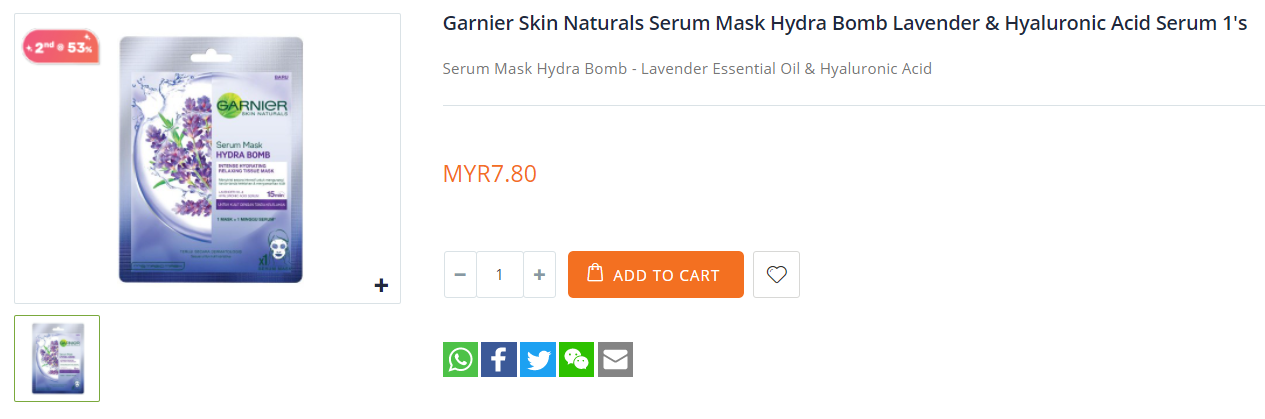
Task: Share this product via WhatsApp
Action: [461, 359]
